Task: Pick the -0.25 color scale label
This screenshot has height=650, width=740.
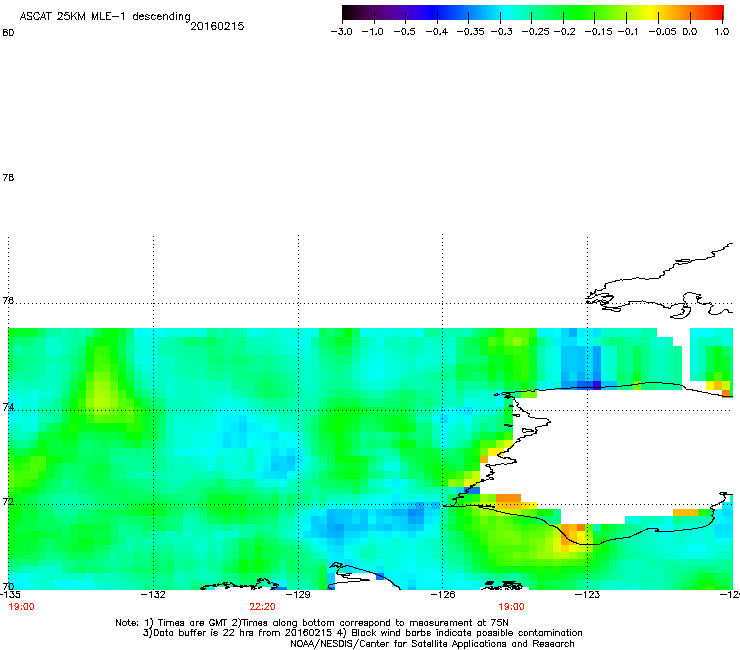Action: click(x=535, y=32)
